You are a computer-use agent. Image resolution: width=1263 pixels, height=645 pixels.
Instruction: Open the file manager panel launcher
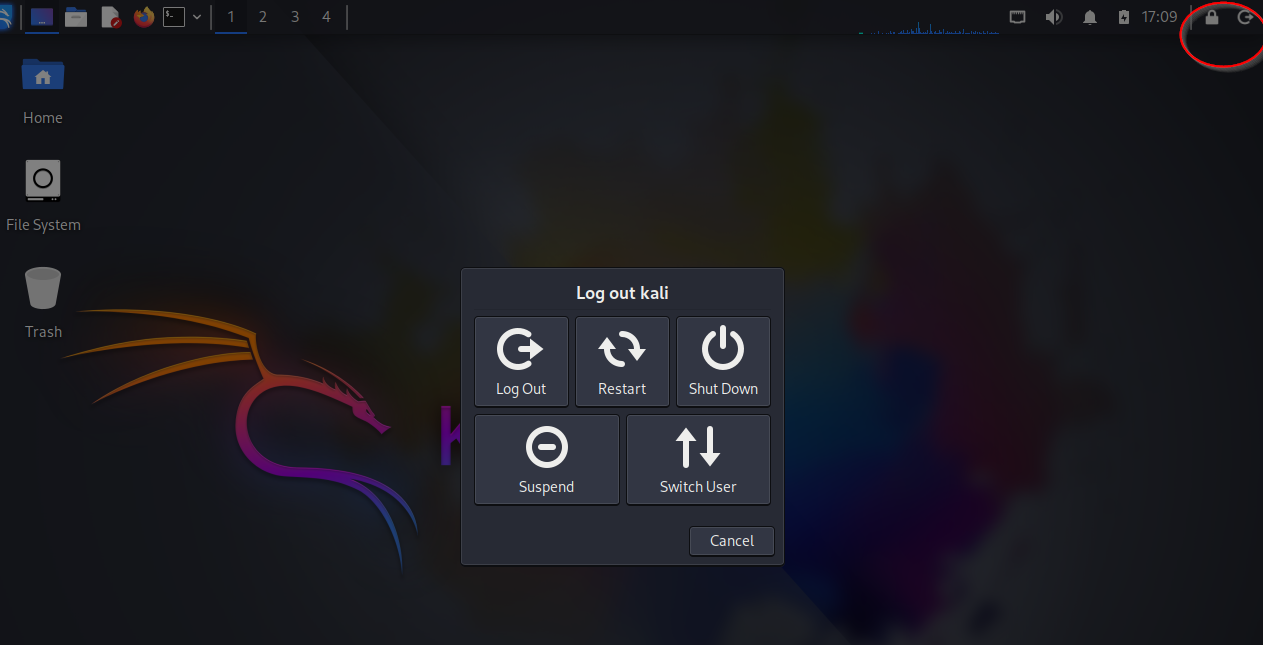75,17
